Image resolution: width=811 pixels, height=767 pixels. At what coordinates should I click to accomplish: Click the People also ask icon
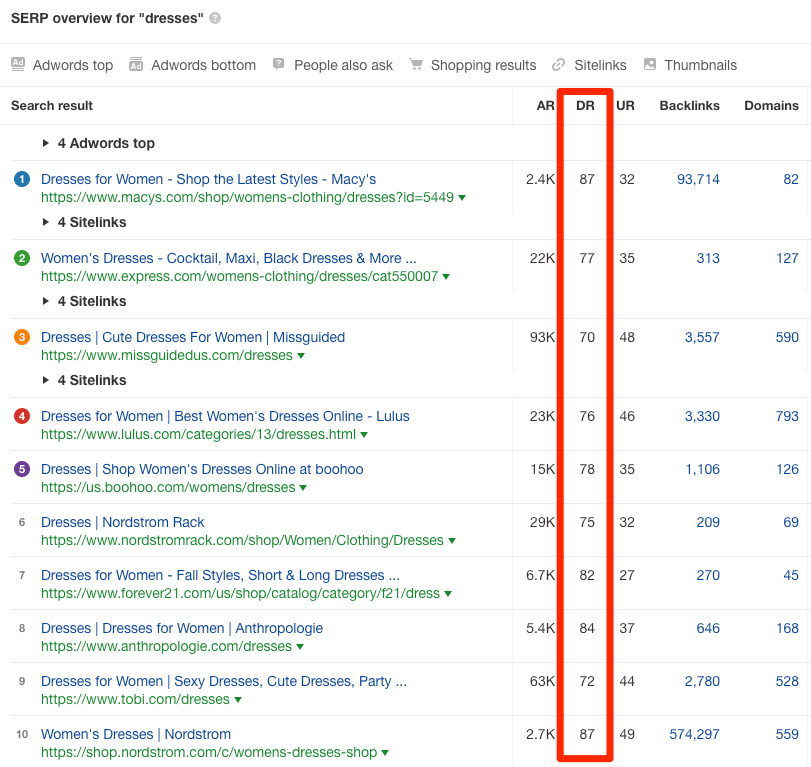[279, 65]
